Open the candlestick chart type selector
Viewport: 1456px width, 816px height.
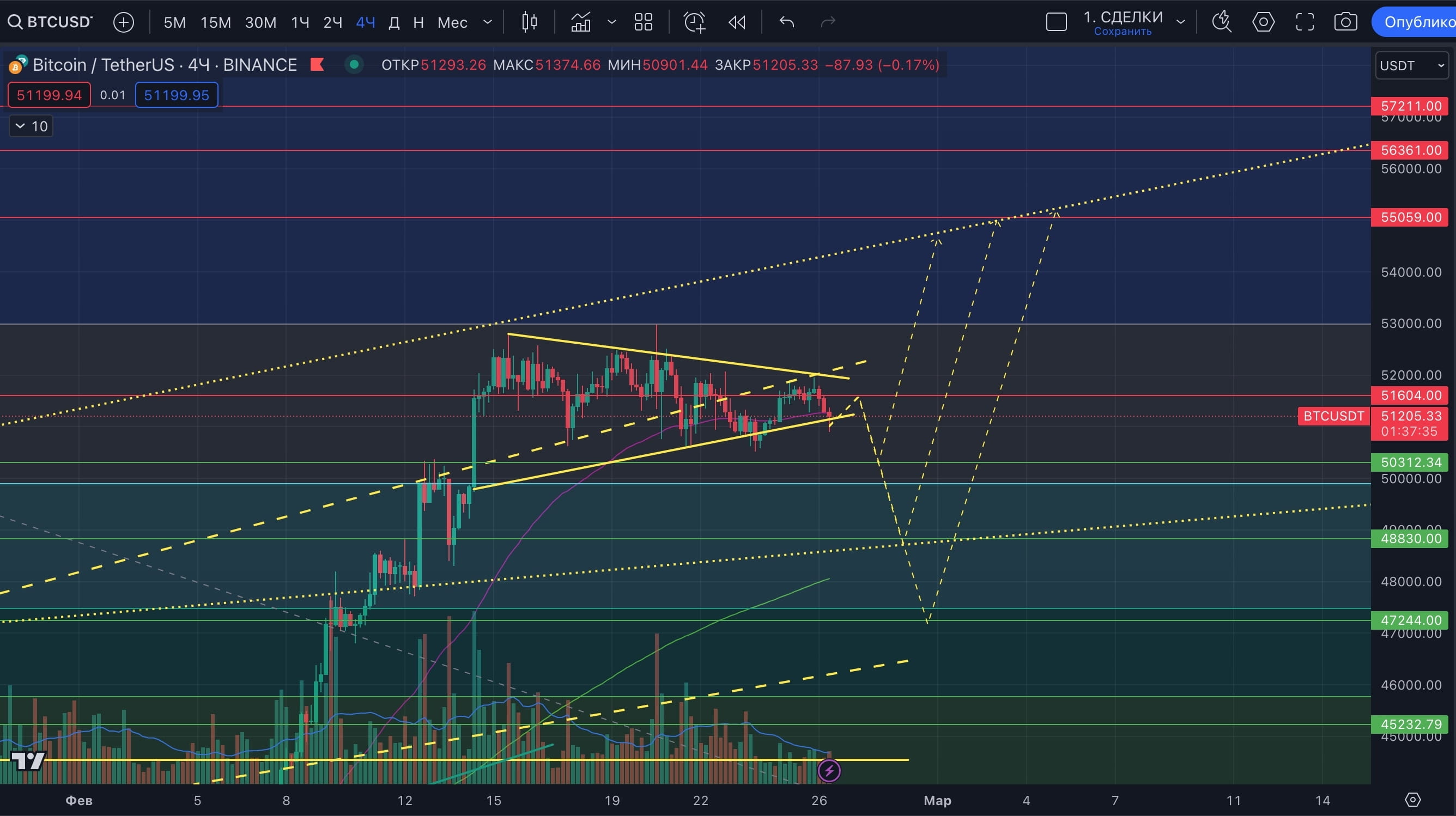[x=529, y=22]
